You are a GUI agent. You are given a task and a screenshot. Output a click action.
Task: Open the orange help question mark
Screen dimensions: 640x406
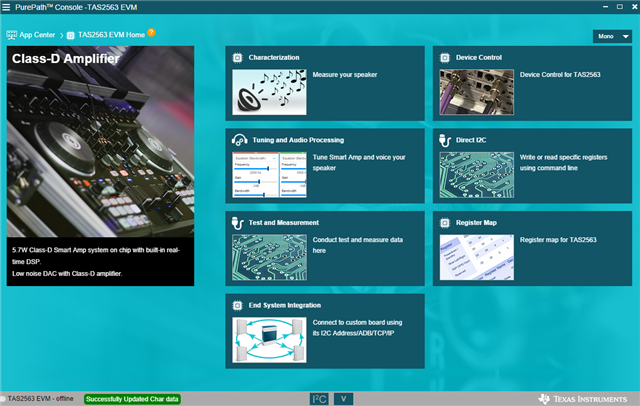click(151, 32)
